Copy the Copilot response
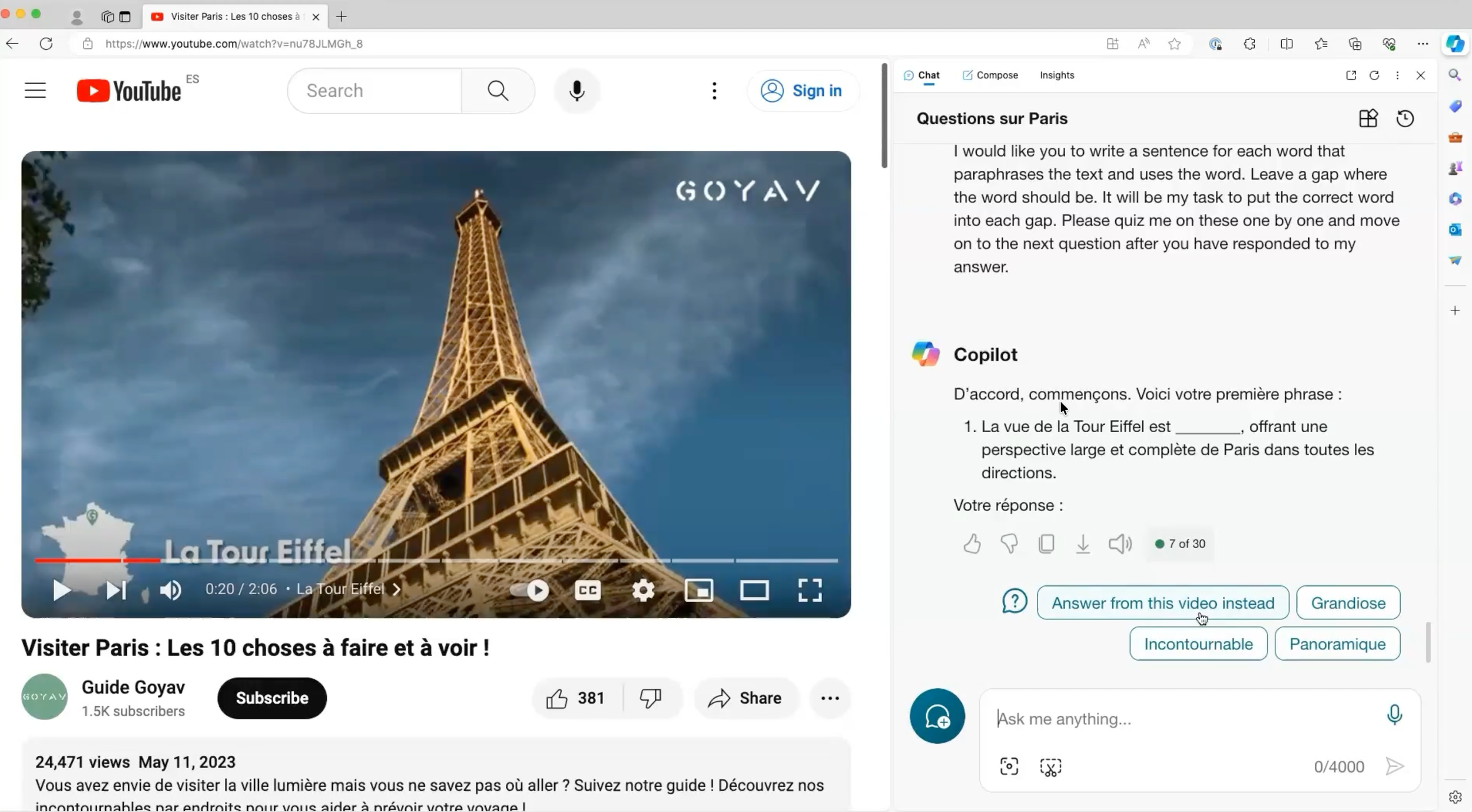This screenshot has height=812, width=1472. [1046, 543]
